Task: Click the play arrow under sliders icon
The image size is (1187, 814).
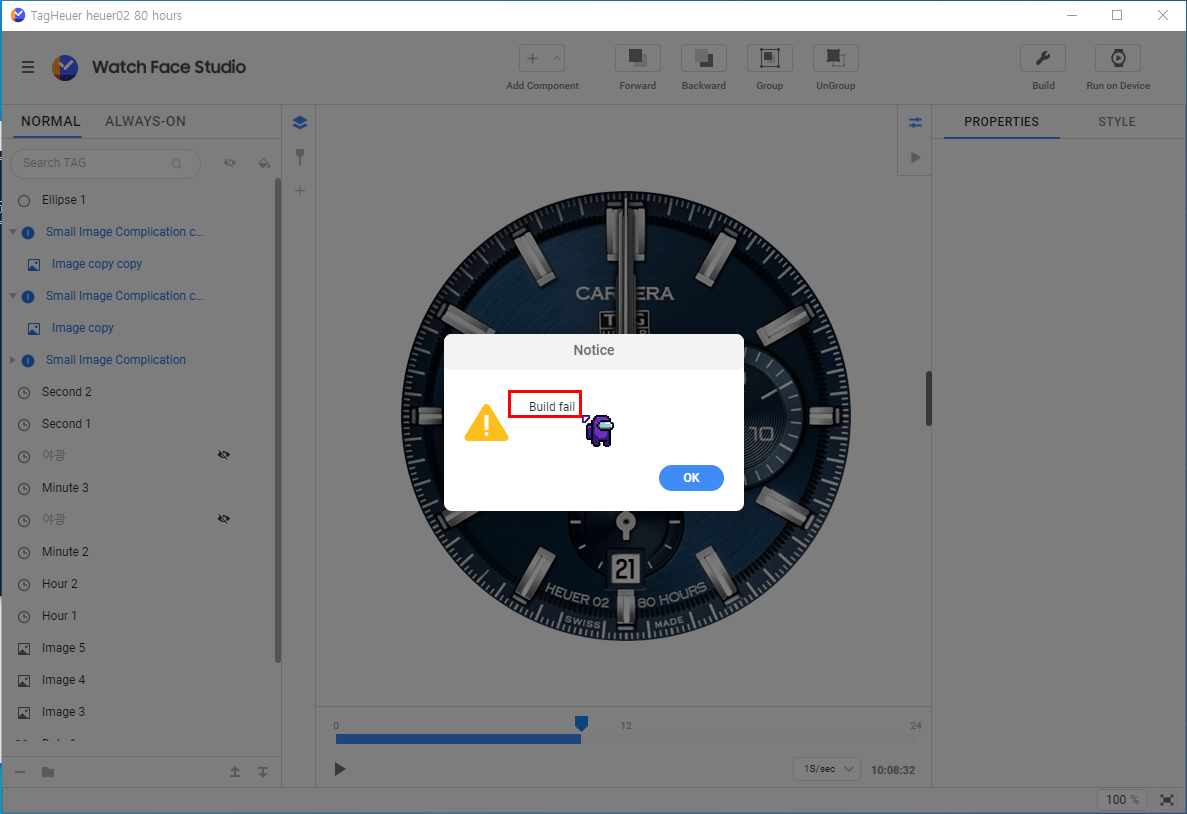Action: click(x=914, y=157)
